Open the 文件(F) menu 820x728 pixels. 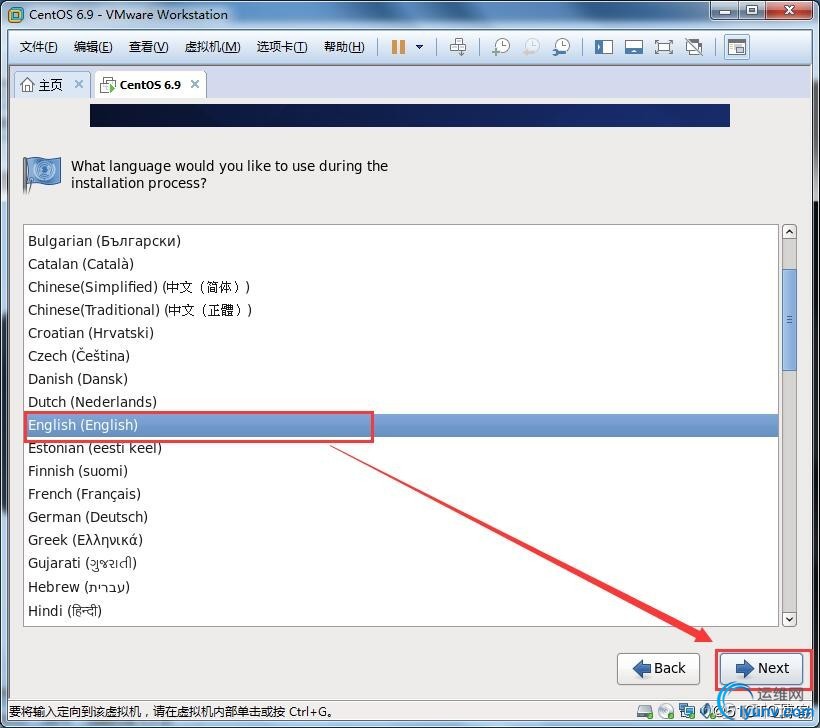38,47
